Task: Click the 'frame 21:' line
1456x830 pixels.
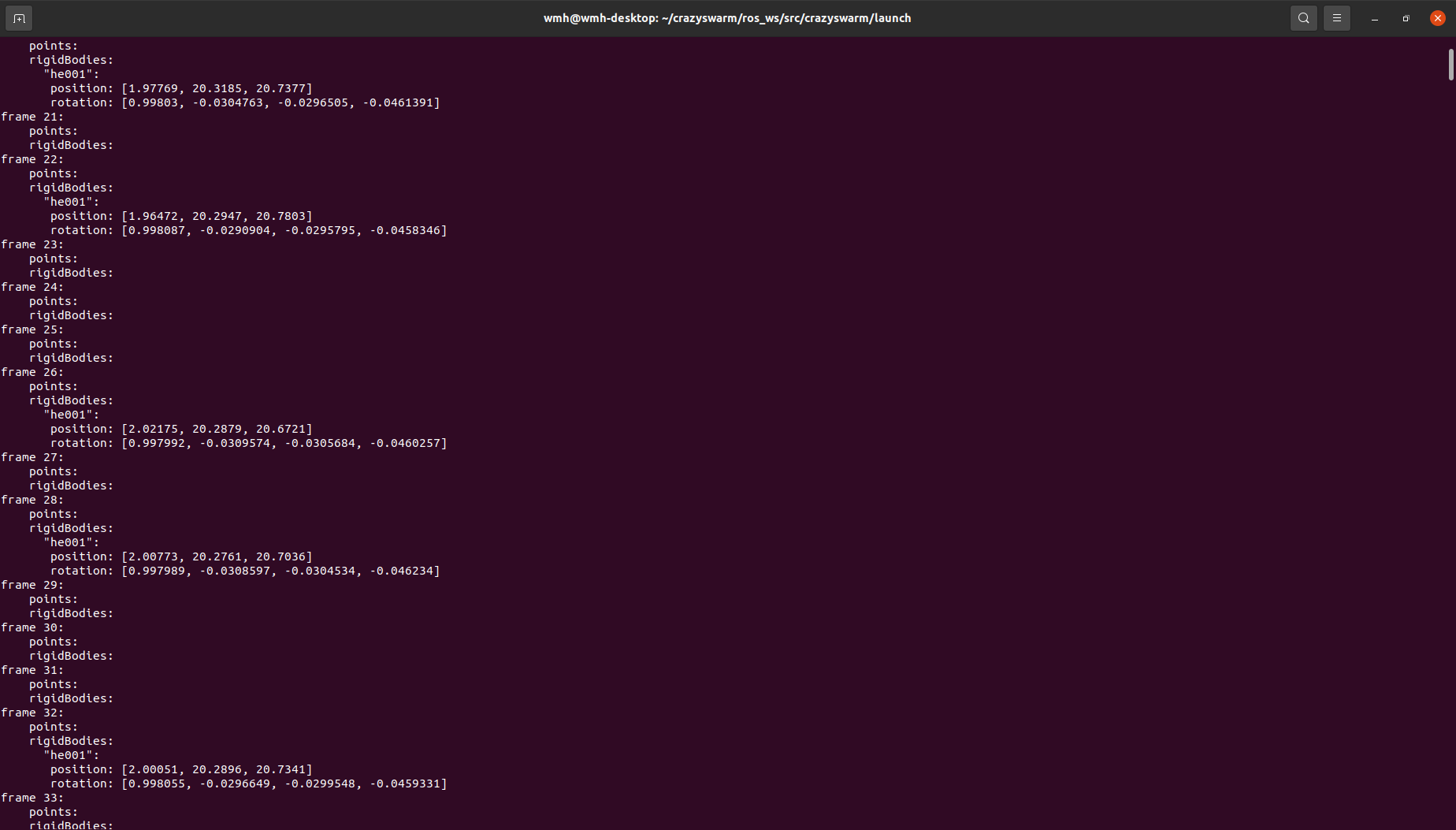Action: (32, 117)
